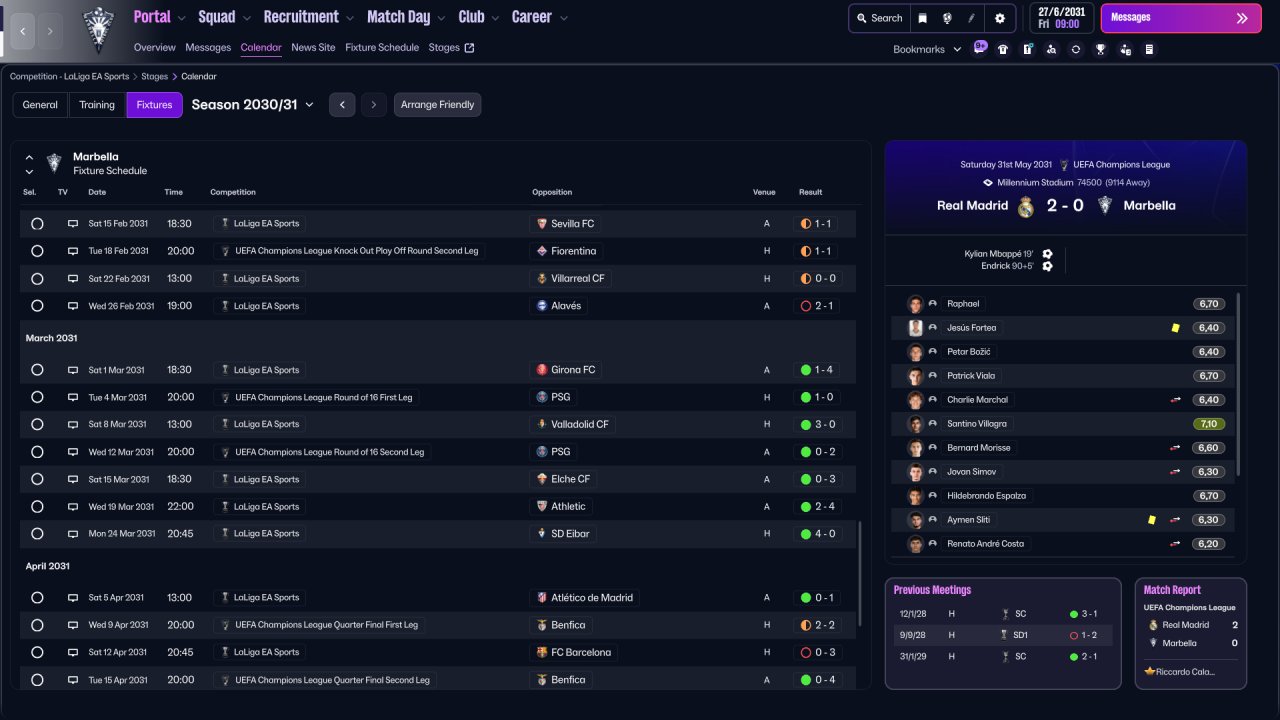Screen dimensions: 1280x720
Task: Click the yellow card icon for Jesús Fortea
Action: [1175, 328]
